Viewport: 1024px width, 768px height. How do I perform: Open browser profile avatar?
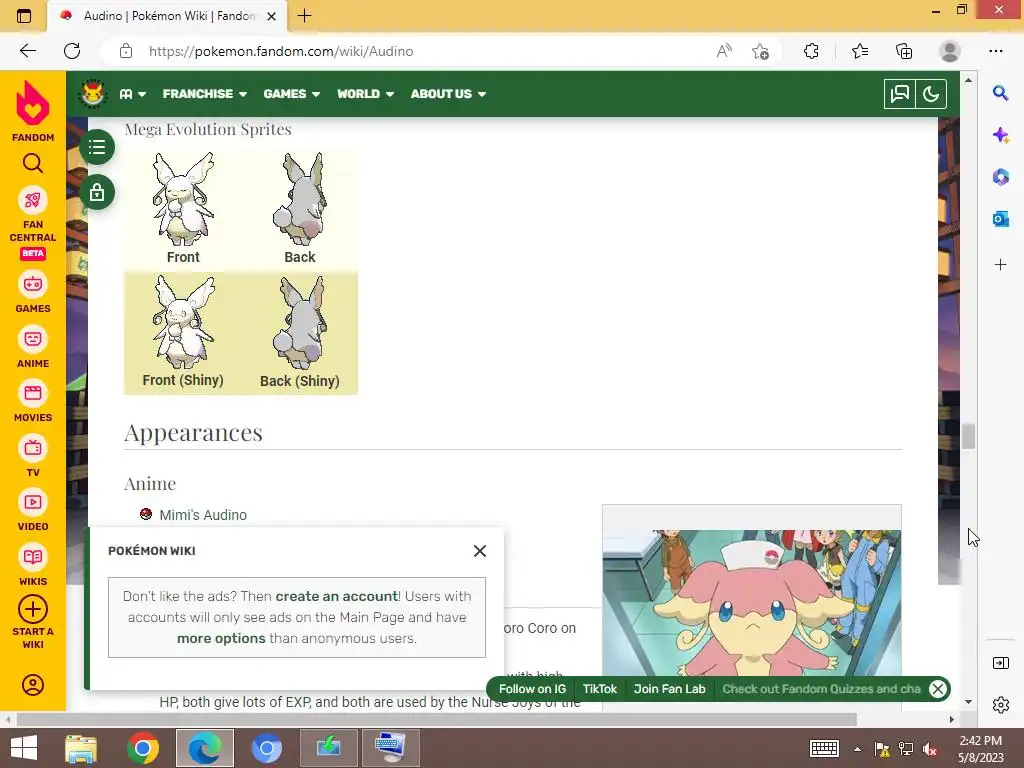950,51
